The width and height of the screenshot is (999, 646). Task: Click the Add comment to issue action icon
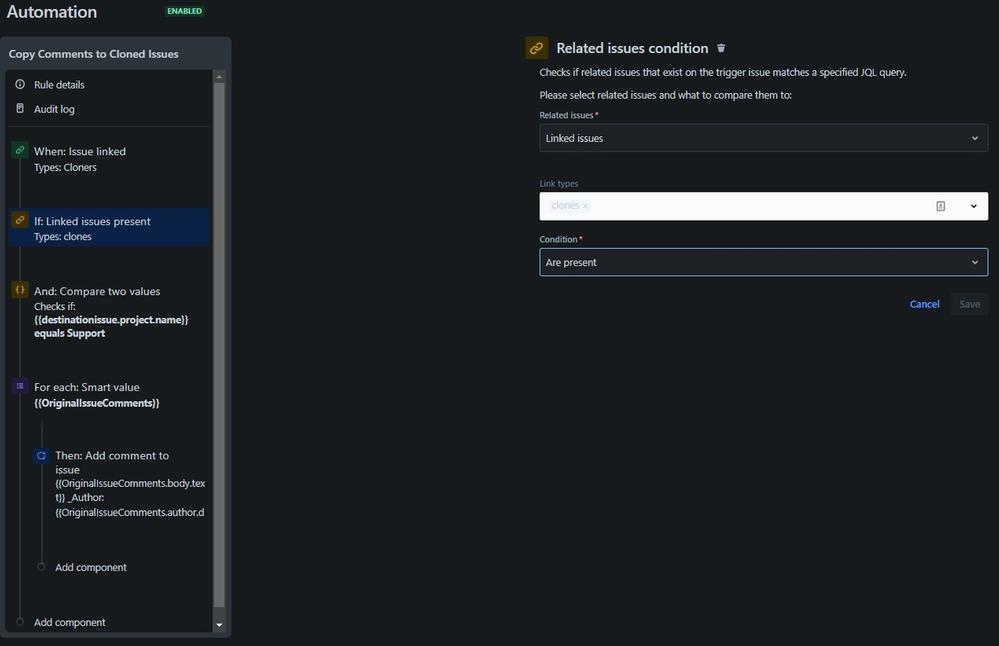[41, 456]
